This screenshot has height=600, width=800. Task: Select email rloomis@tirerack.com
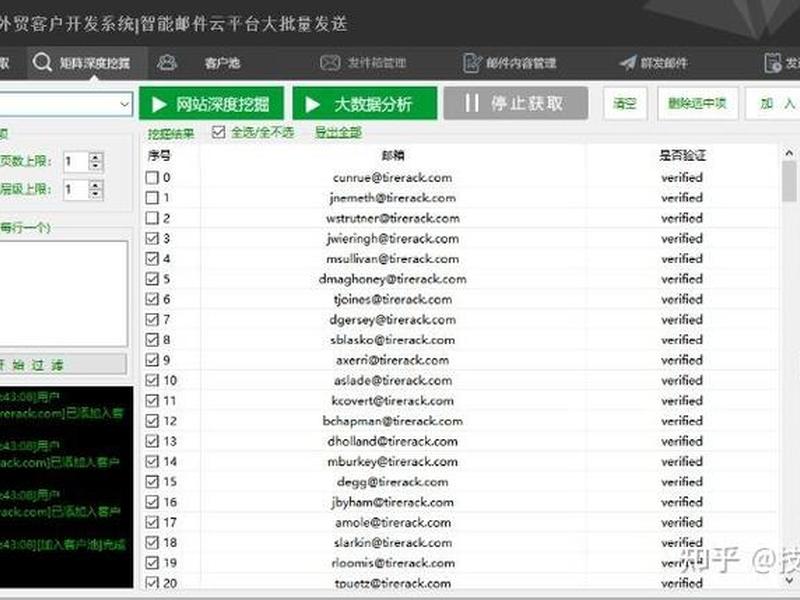coord(393,563)
